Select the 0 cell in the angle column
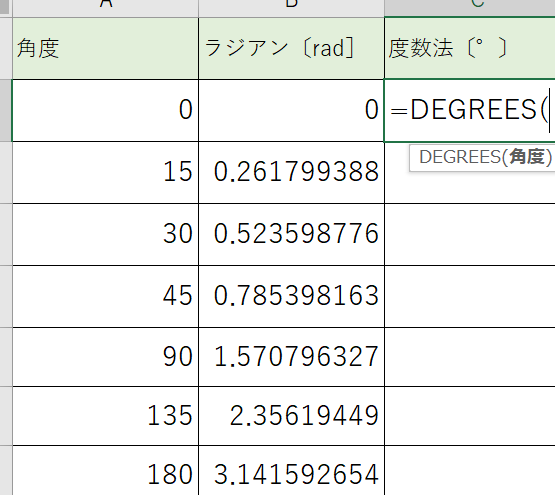The width and height of the screenshot is (555, 495). point(105,110)
